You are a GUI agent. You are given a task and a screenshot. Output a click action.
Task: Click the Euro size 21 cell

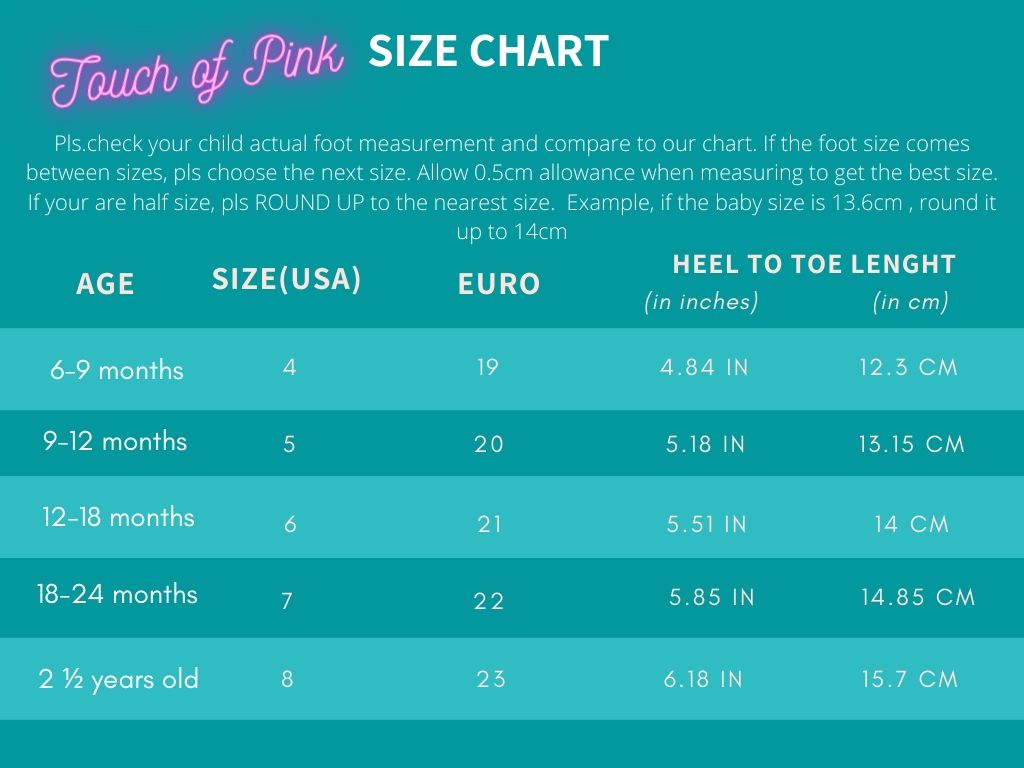tap(489, 524)
